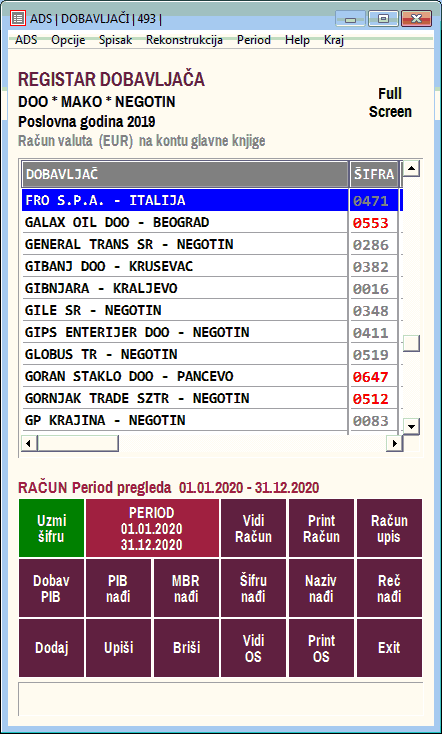Click the Print OS button

click(x=321, y=648)
